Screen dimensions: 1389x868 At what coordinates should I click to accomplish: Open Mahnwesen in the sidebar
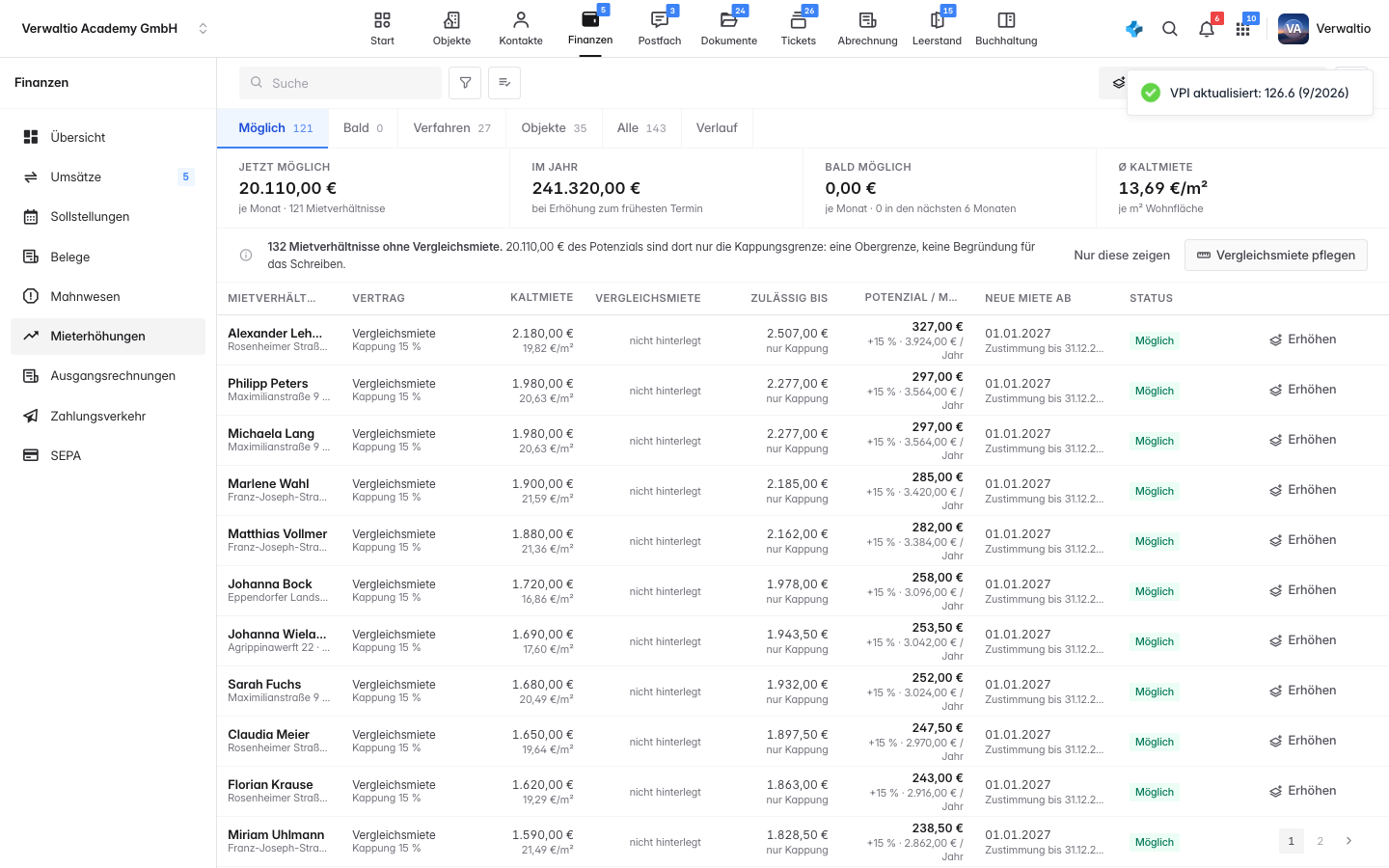pyautogui.click(x=108, y=296)
